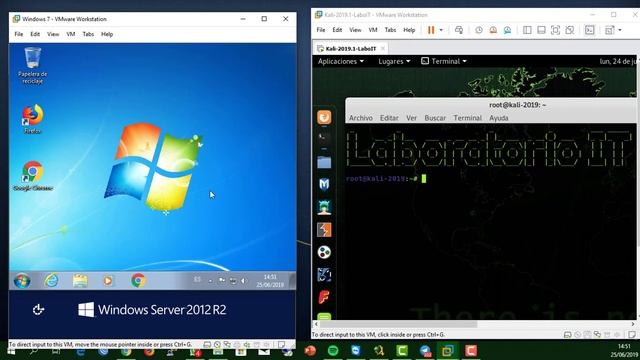Open Chrome from Windows 7 taskbar
640x360 pixels.
138,281
